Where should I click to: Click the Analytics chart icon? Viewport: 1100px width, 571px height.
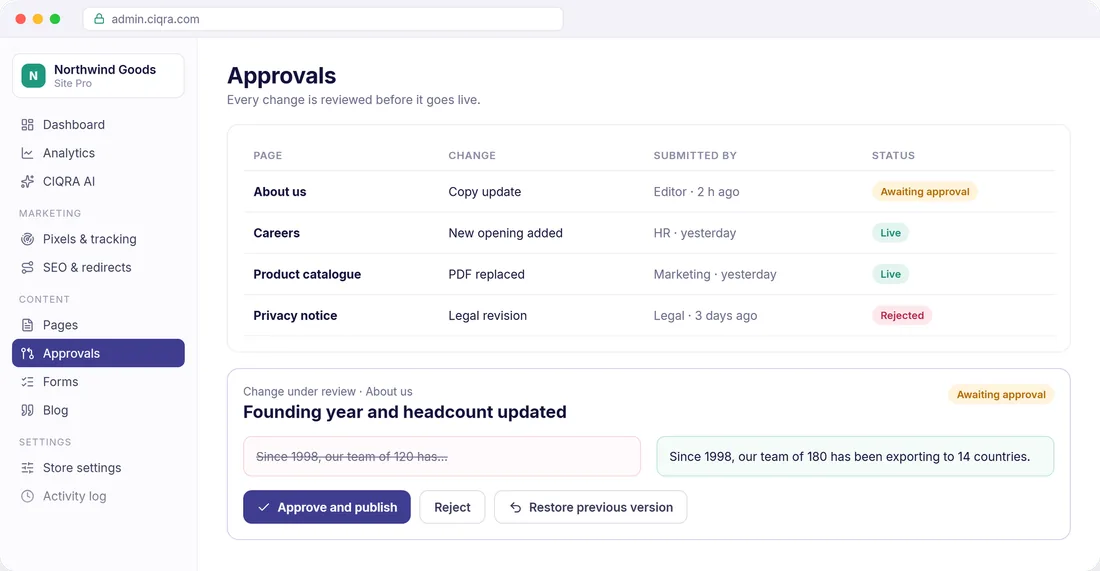(27, 153)
